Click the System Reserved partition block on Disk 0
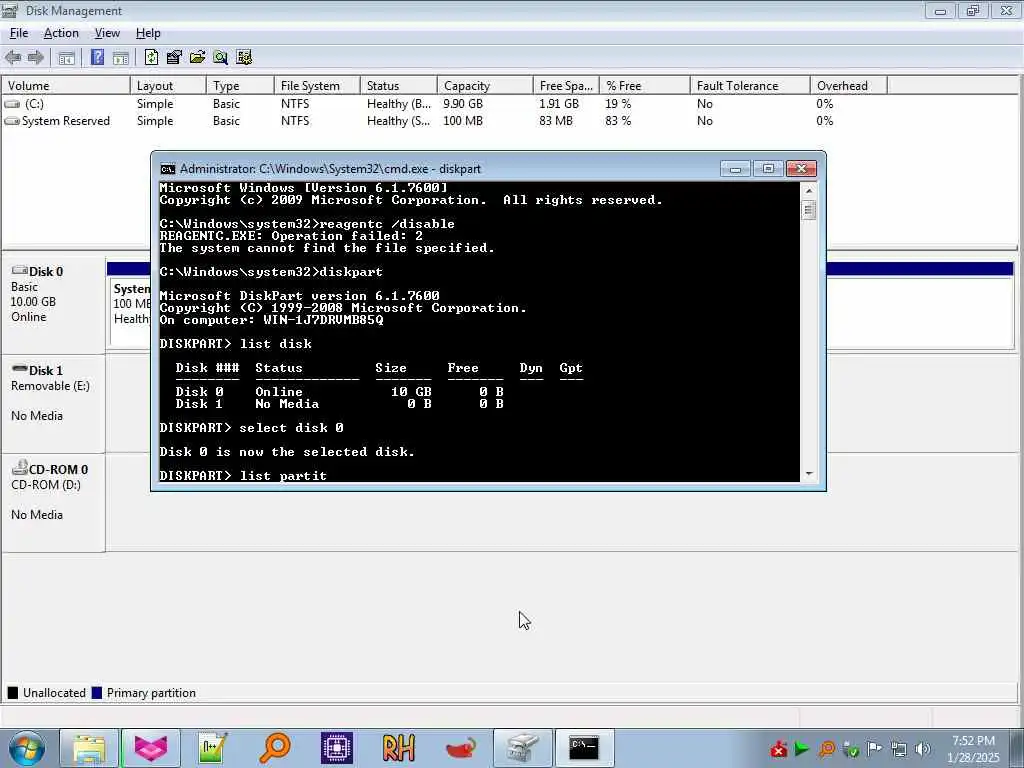1024x768 pixels. (130, 311)
